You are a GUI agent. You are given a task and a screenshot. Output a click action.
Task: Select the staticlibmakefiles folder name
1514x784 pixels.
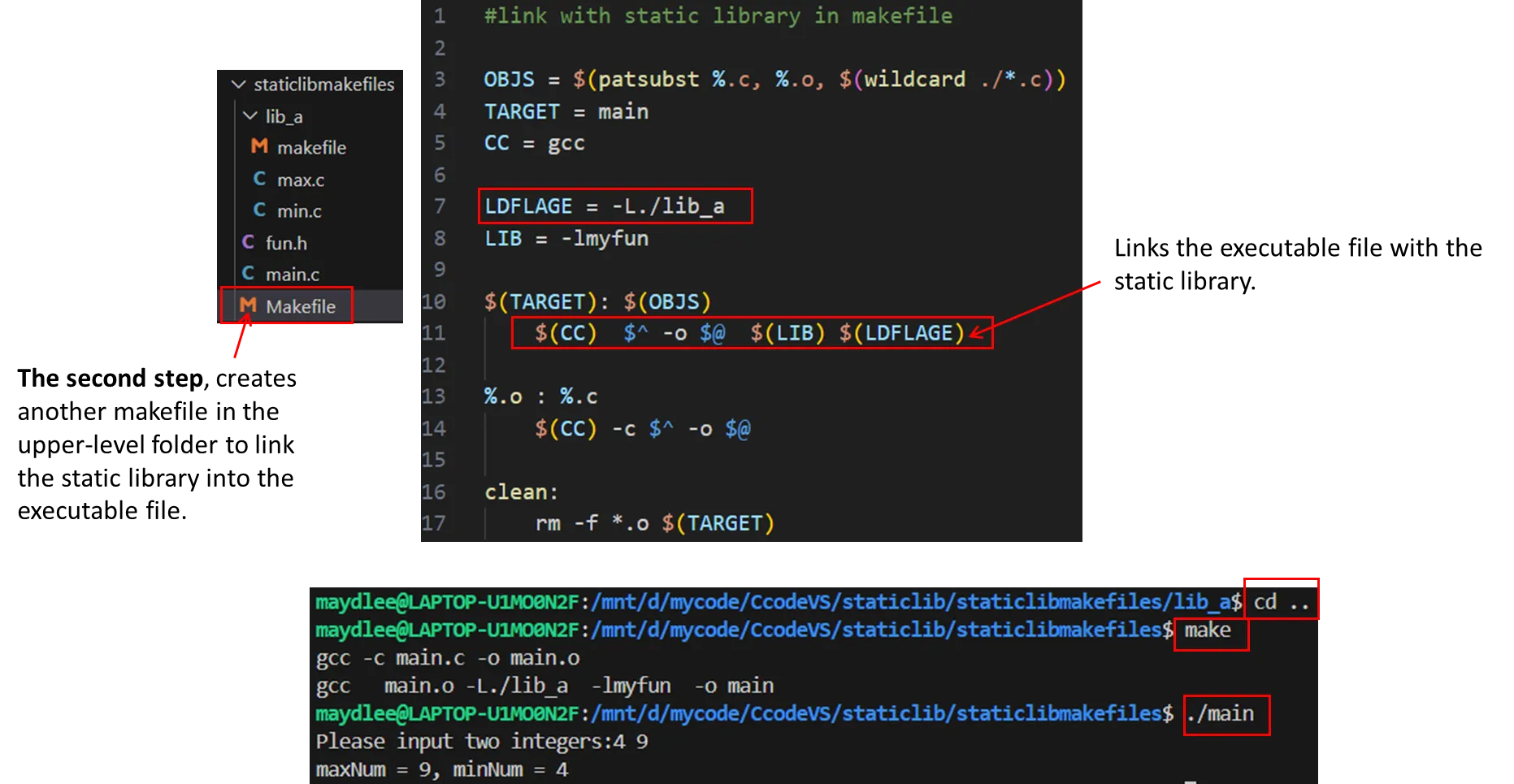tap(323, 84)
